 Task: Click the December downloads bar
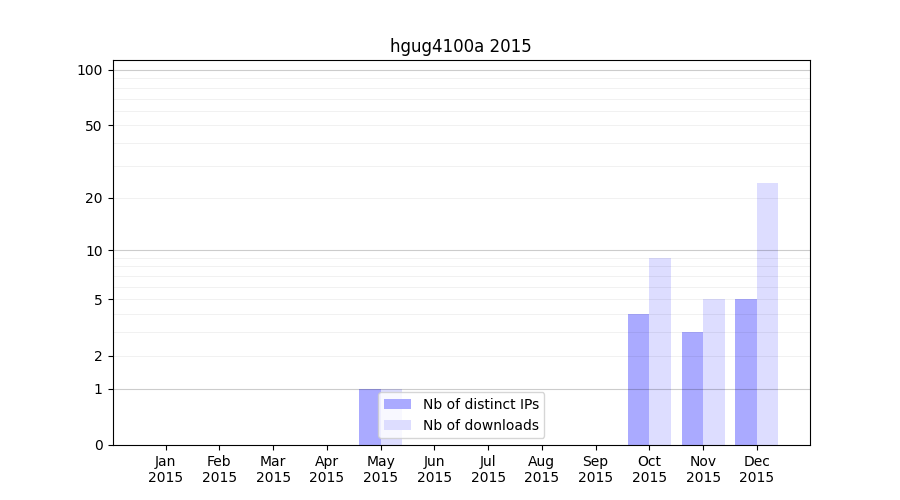tap(767, 314)
